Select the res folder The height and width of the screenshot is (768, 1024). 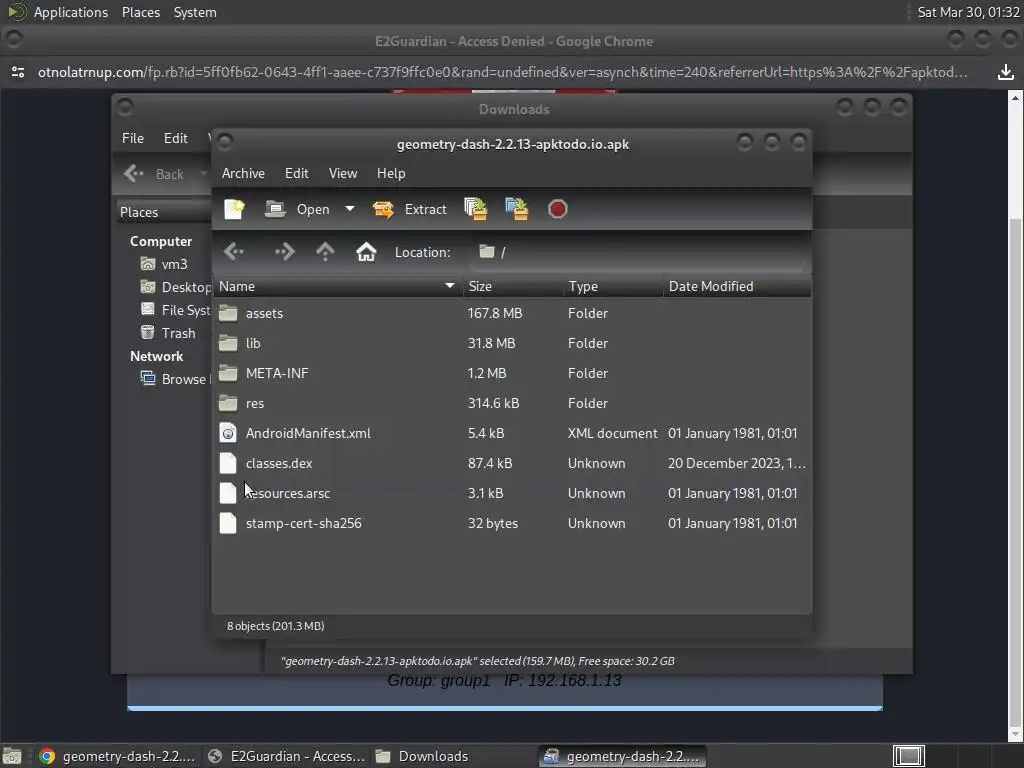(x=512, y=404)
